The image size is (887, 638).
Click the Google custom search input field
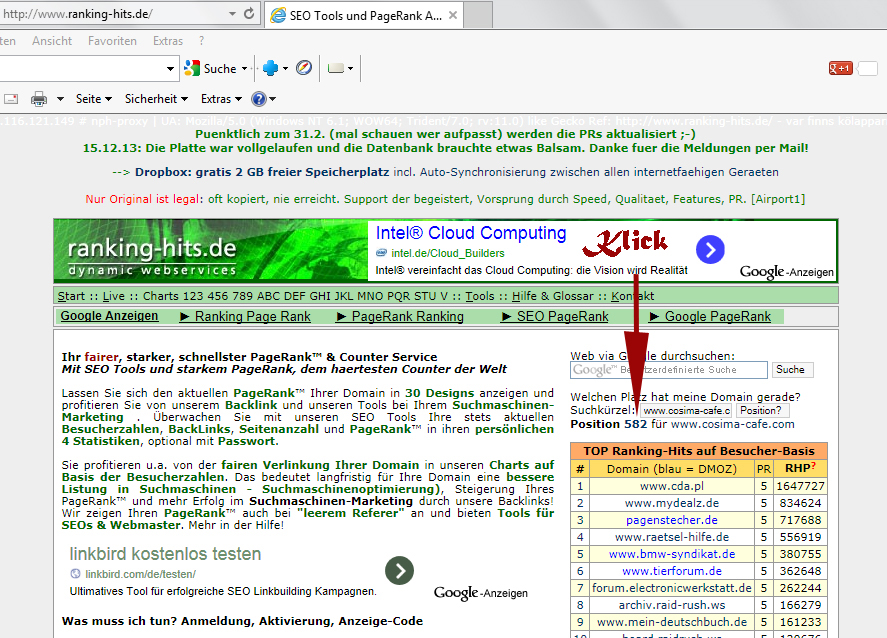668,370
